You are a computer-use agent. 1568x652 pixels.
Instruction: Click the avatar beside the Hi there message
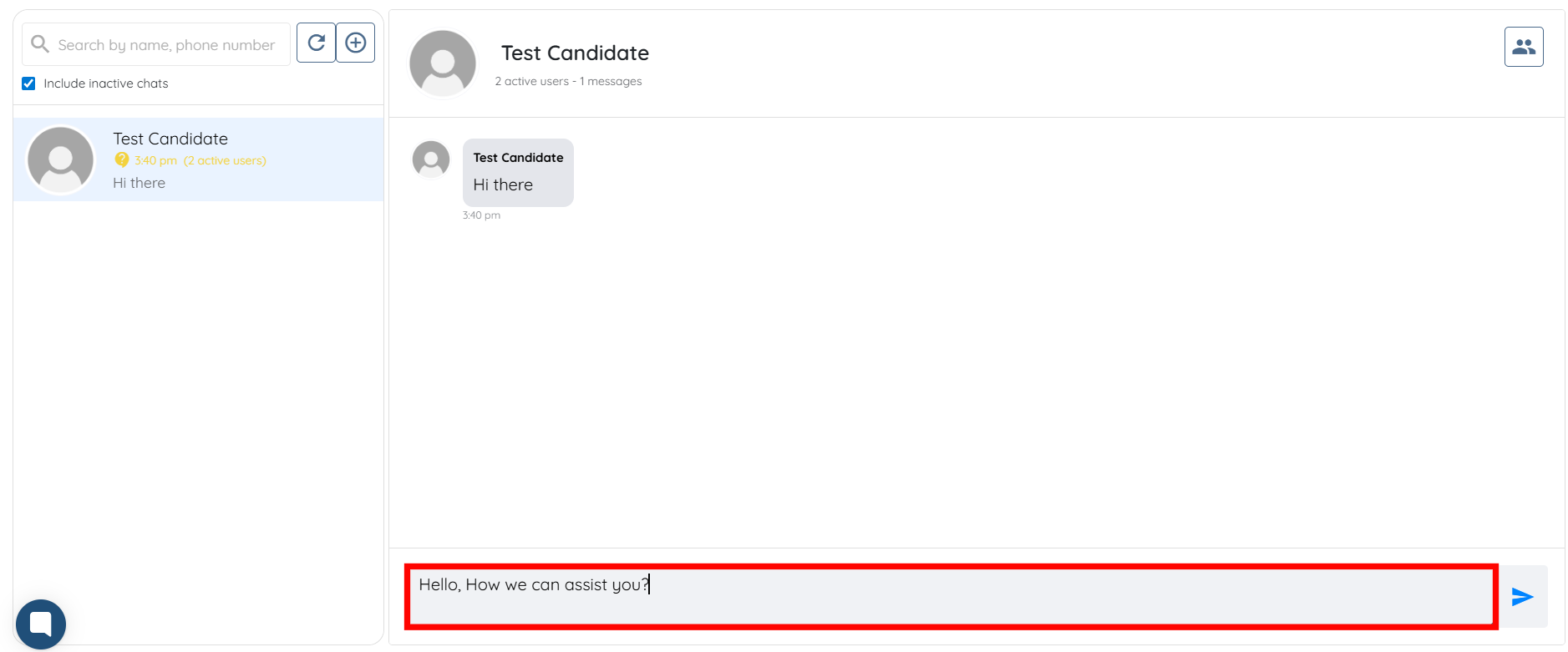(x=431, y=159)
